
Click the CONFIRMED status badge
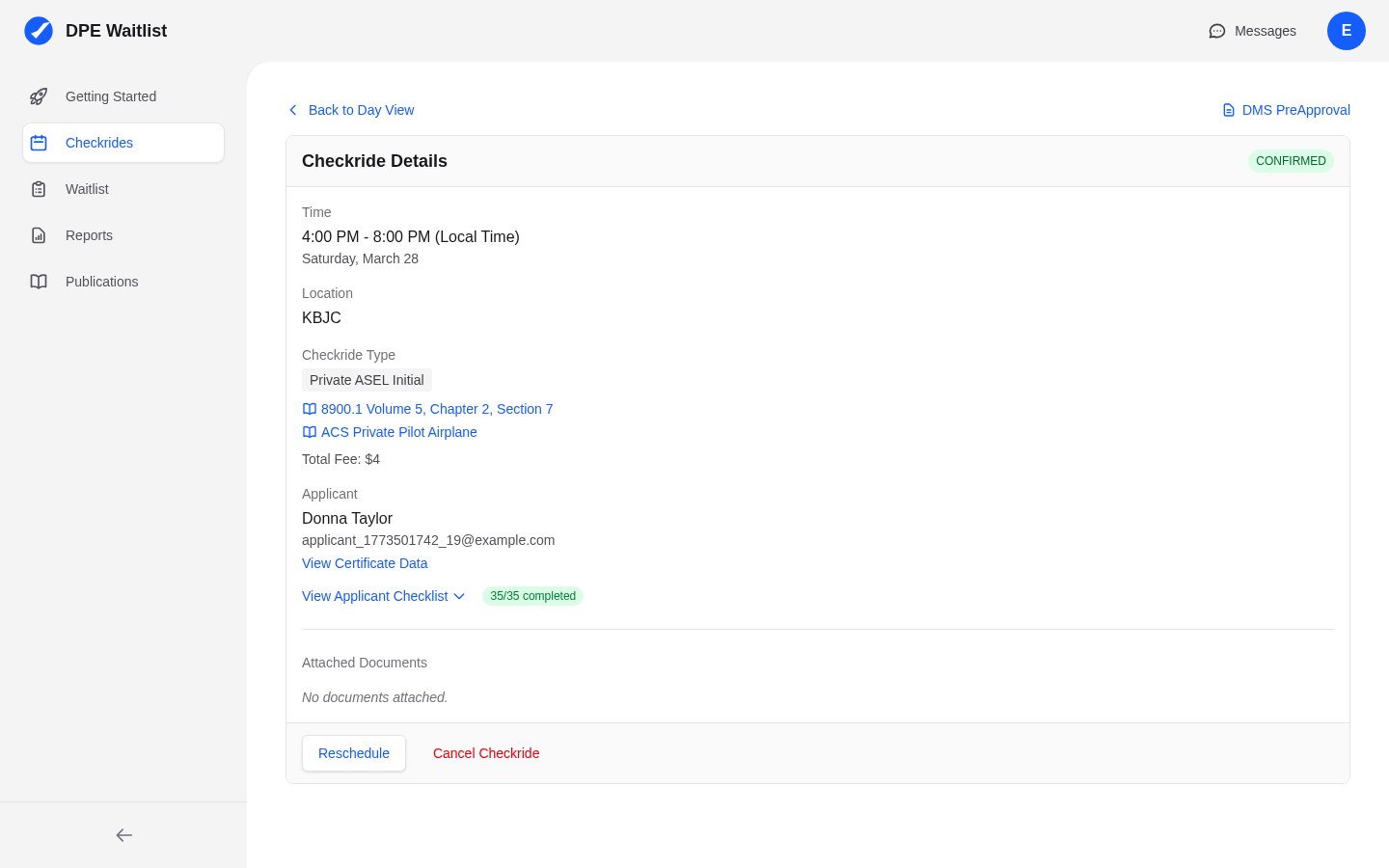click(x=1291, y=161)
